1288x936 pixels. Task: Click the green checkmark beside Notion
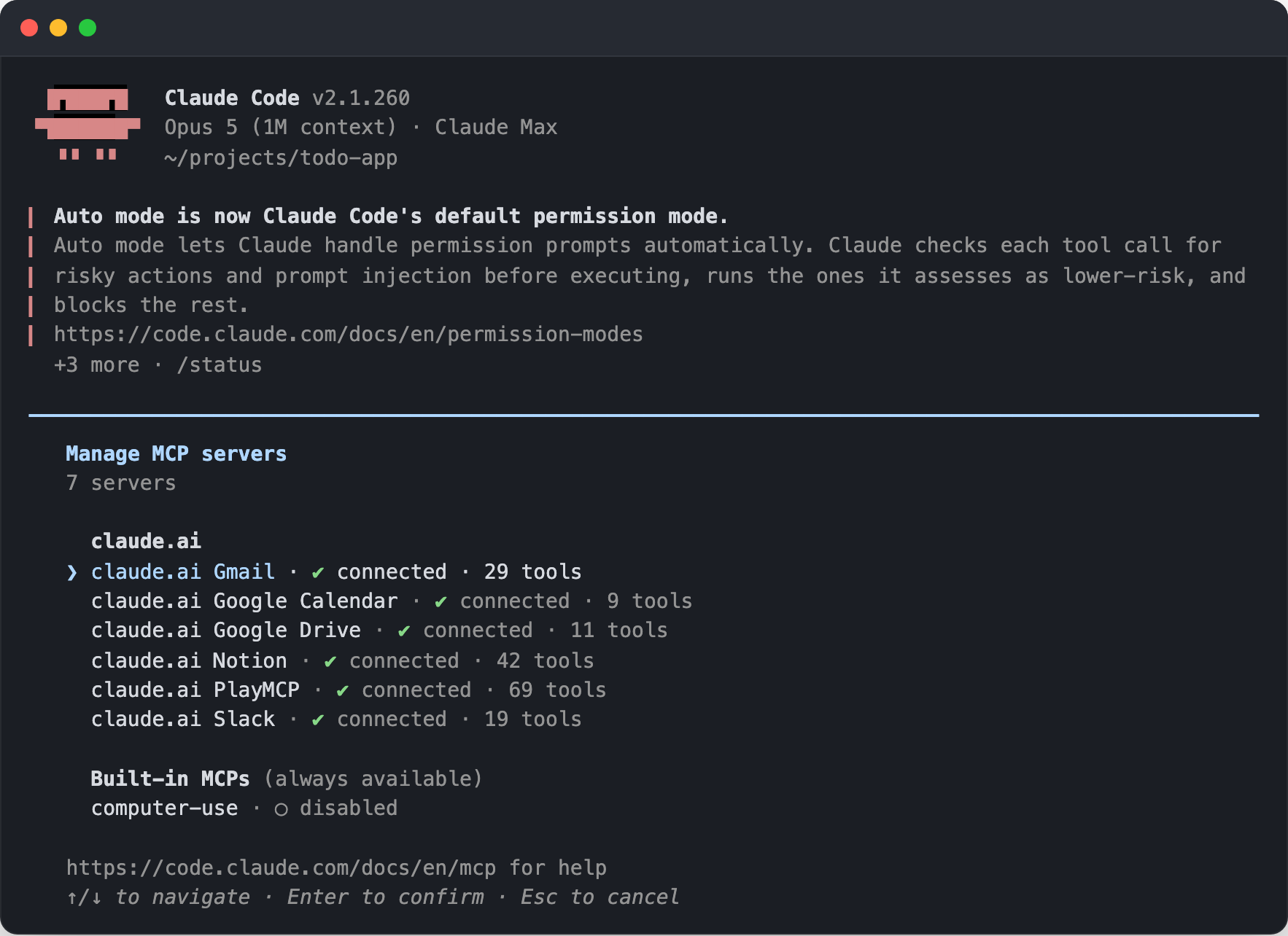[330, 662]
